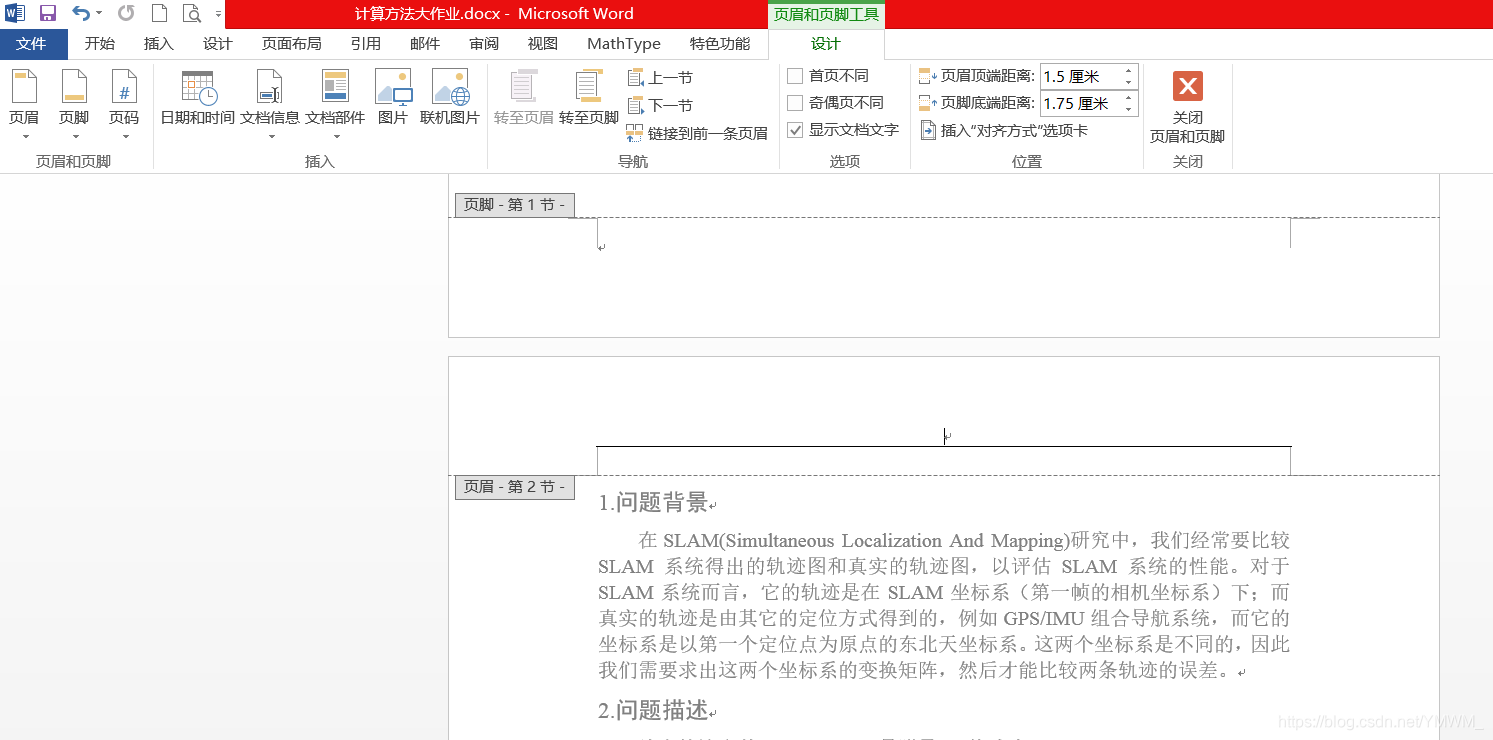This screenshot has height=740, width=1493.
Task: Click the 页眉顶端距离 value field
Action: click(x=1081, y=76)
